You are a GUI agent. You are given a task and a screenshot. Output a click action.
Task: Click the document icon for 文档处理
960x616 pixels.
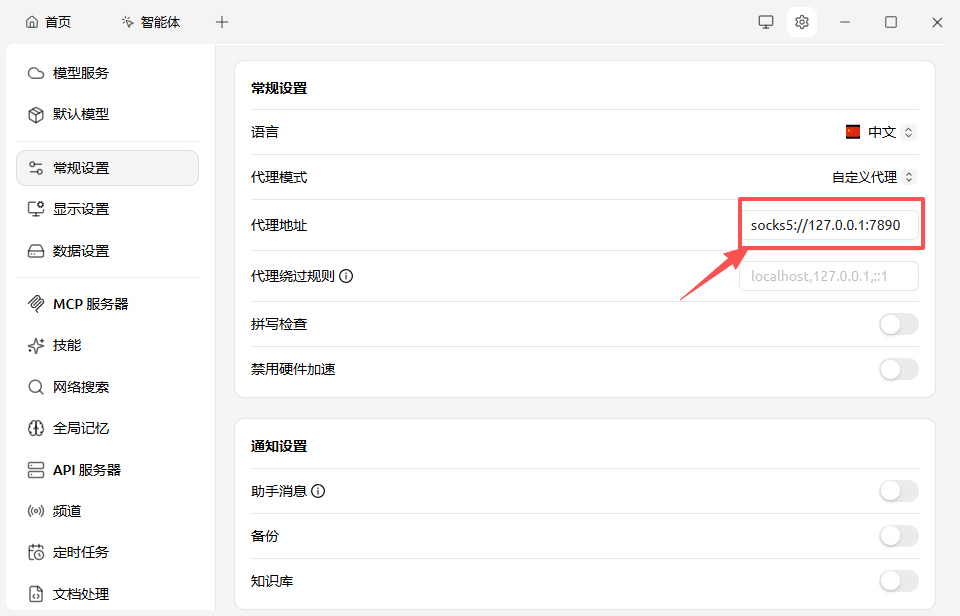pyautogui.click(x=36, y=594)
